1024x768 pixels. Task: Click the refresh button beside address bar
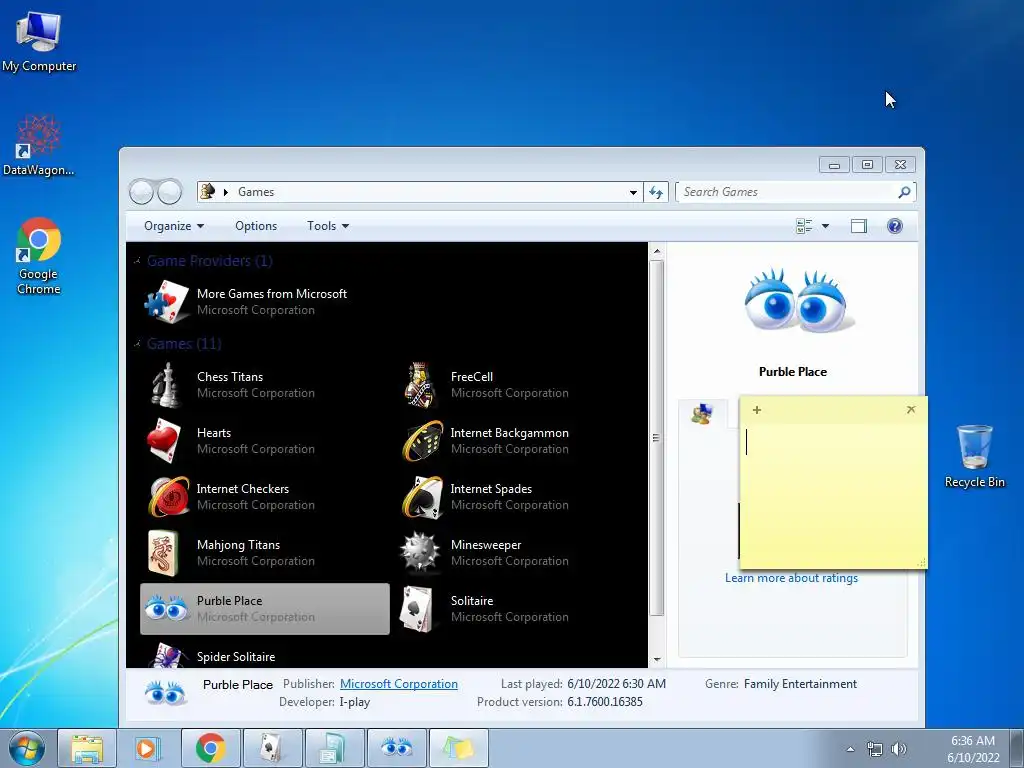(x=656, y=192)
